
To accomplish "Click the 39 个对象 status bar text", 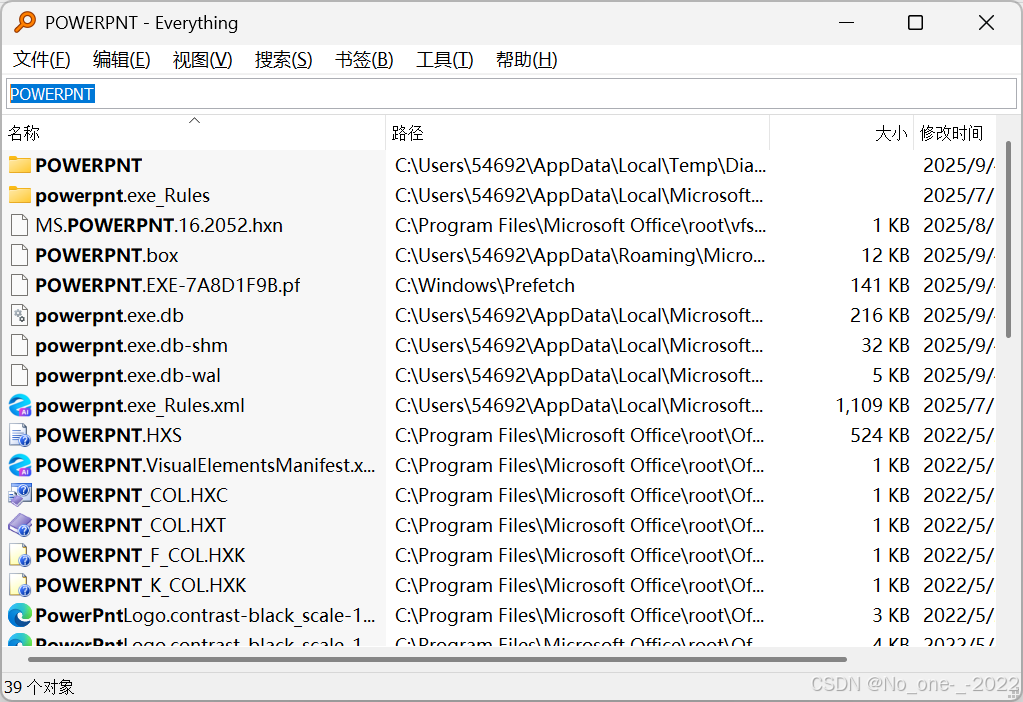I will (39, 687).
